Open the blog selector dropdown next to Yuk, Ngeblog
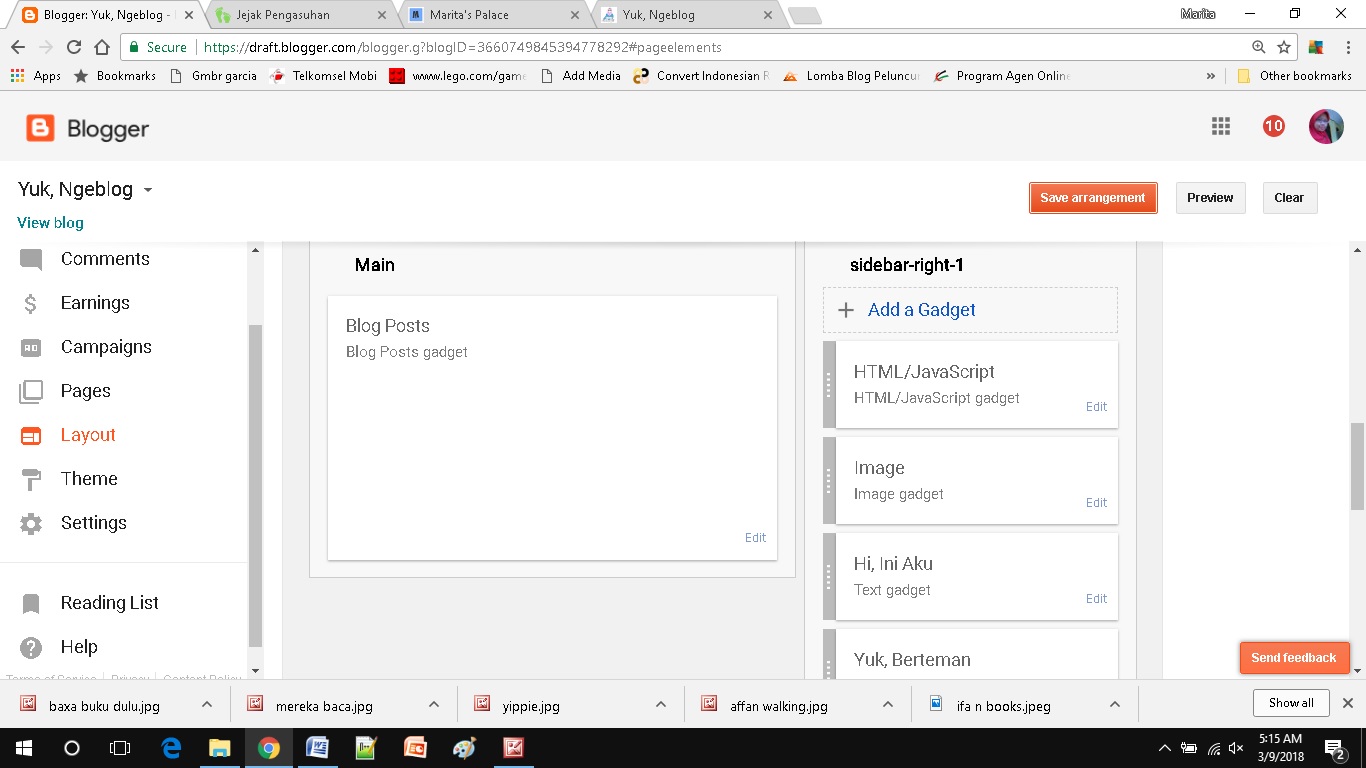 click(x=148, y=190)
